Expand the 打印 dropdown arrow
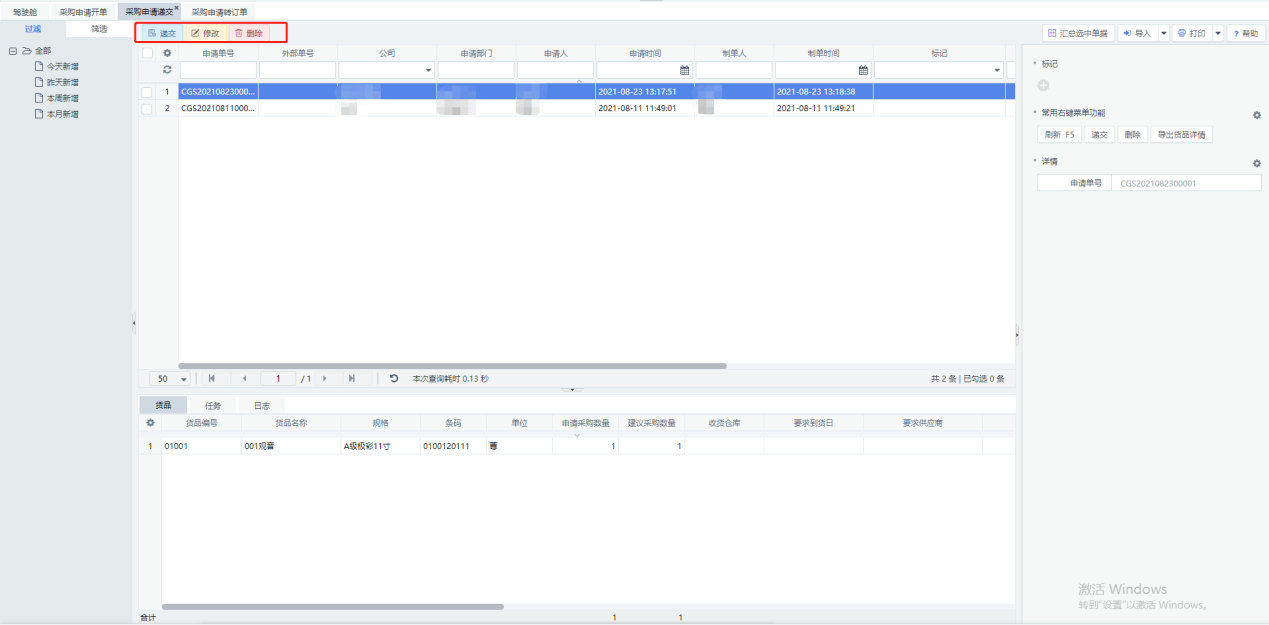1269x625 pixels. coord(1218,33)
